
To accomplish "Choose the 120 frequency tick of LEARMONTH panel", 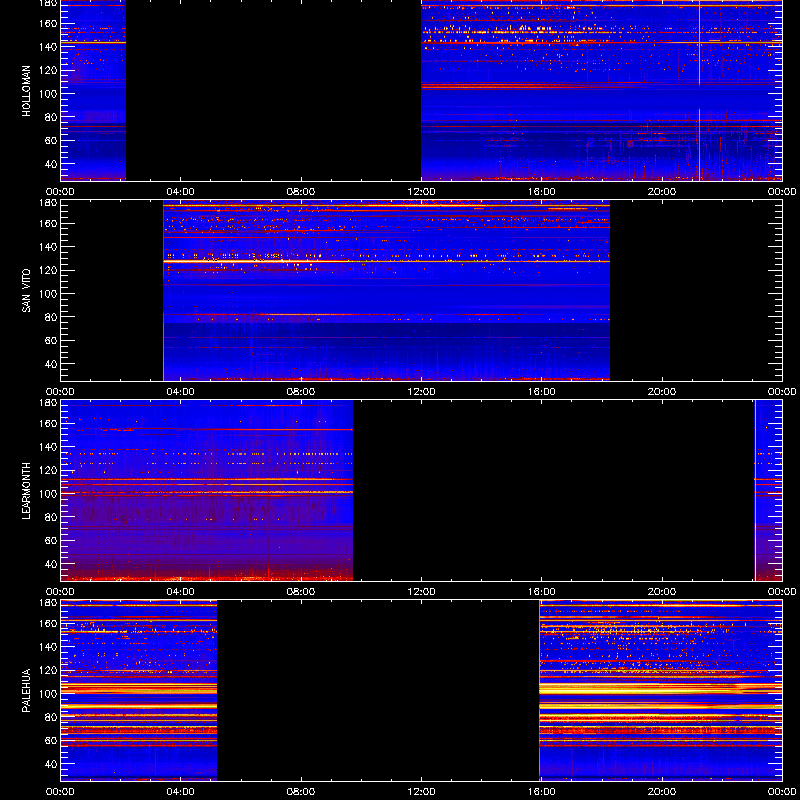I will click(x=50, y=470).
